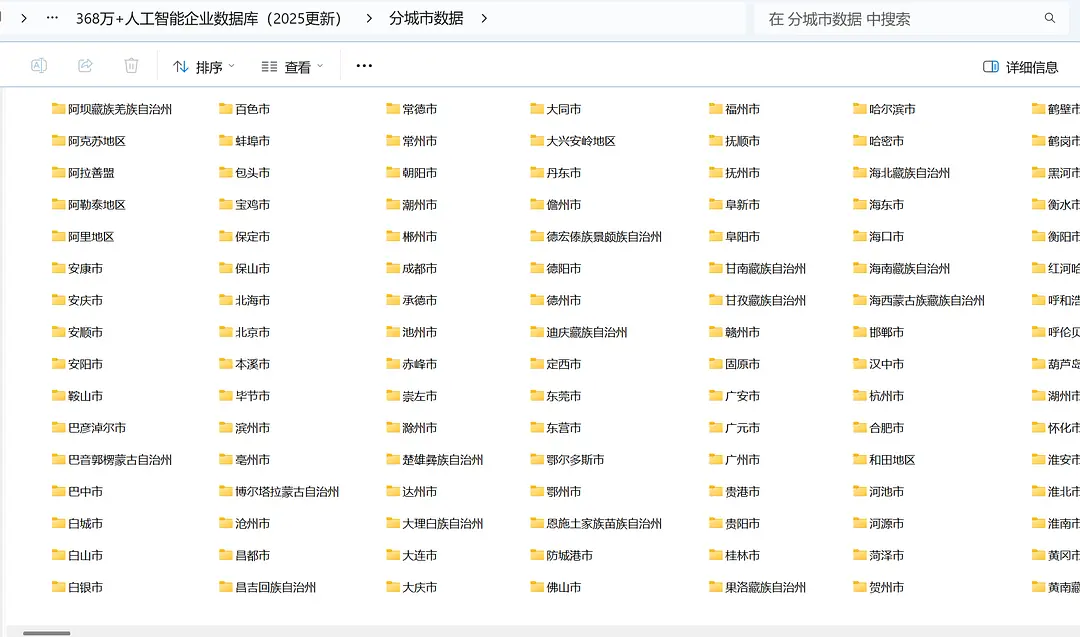Select the 德宏傣族景颇族自治州 folder name
The width and height of the screenshot is (1080, 637).
pyautogui.click(x=604, y=237)
